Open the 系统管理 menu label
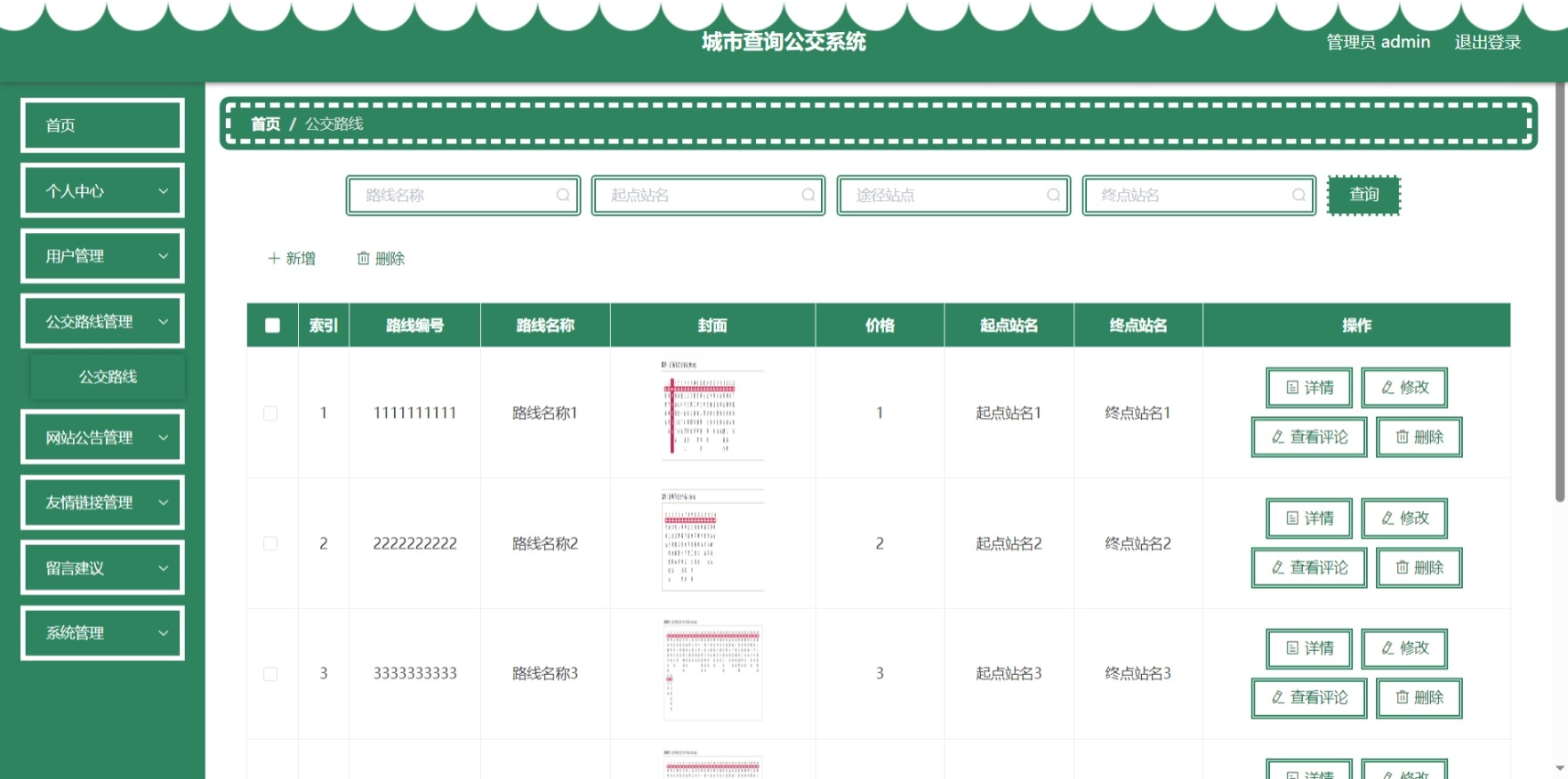 75,633
